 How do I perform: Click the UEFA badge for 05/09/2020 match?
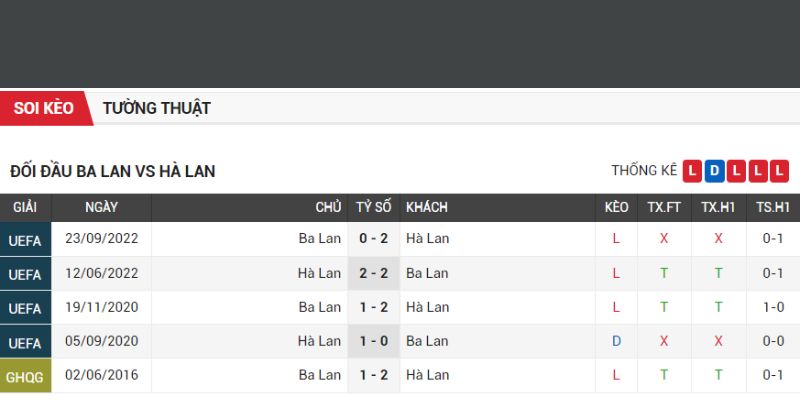pos(25,342)
